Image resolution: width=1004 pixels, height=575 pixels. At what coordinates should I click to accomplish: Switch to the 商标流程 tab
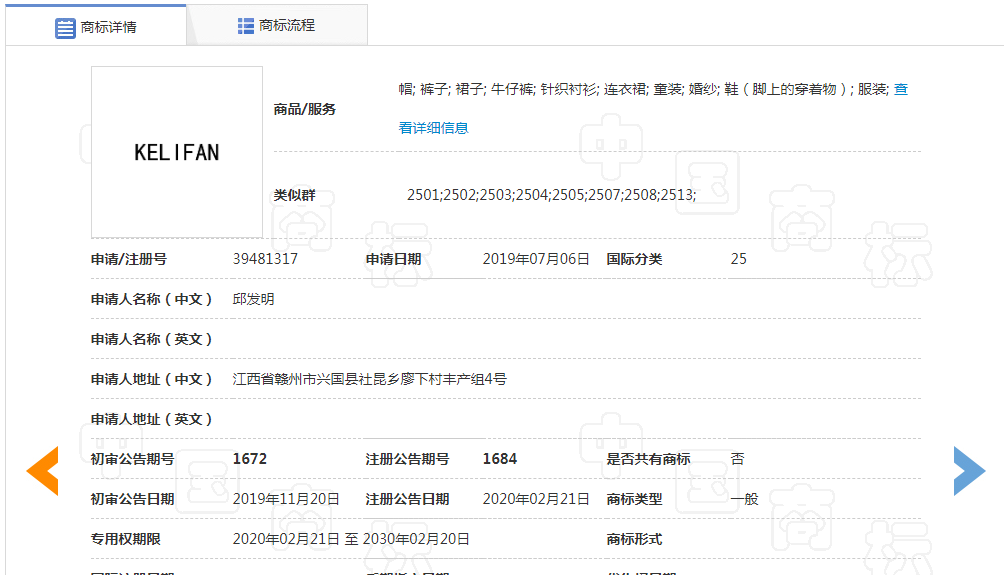click(286, 26)
